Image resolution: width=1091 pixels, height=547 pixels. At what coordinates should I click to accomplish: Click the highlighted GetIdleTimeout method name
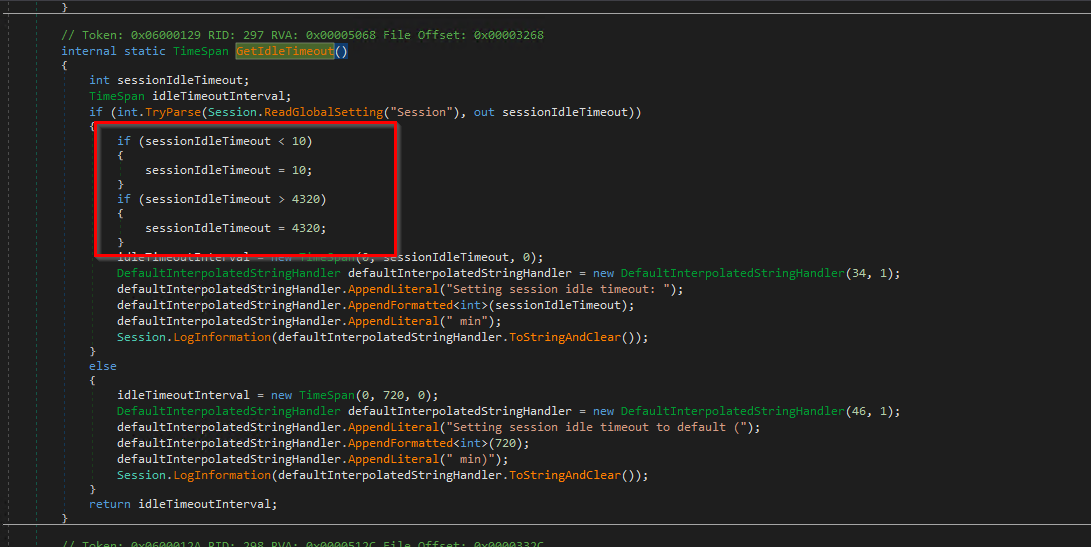tap(285, 51)
